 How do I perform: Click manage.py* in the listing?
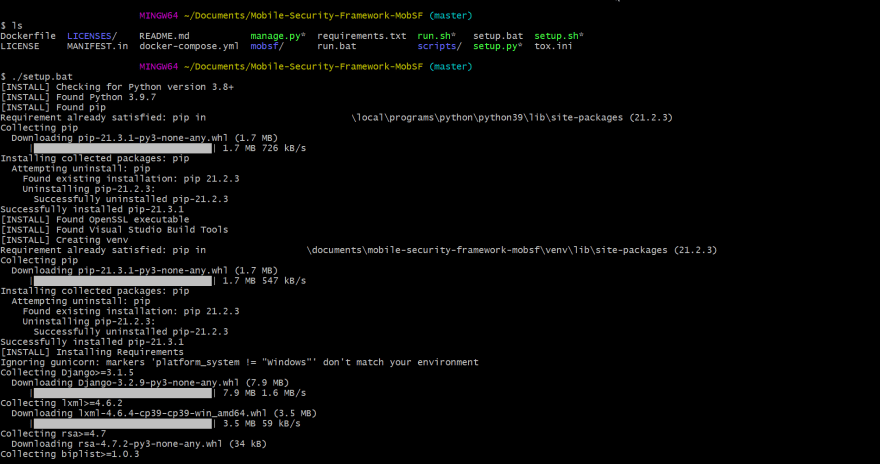[278, 36]
